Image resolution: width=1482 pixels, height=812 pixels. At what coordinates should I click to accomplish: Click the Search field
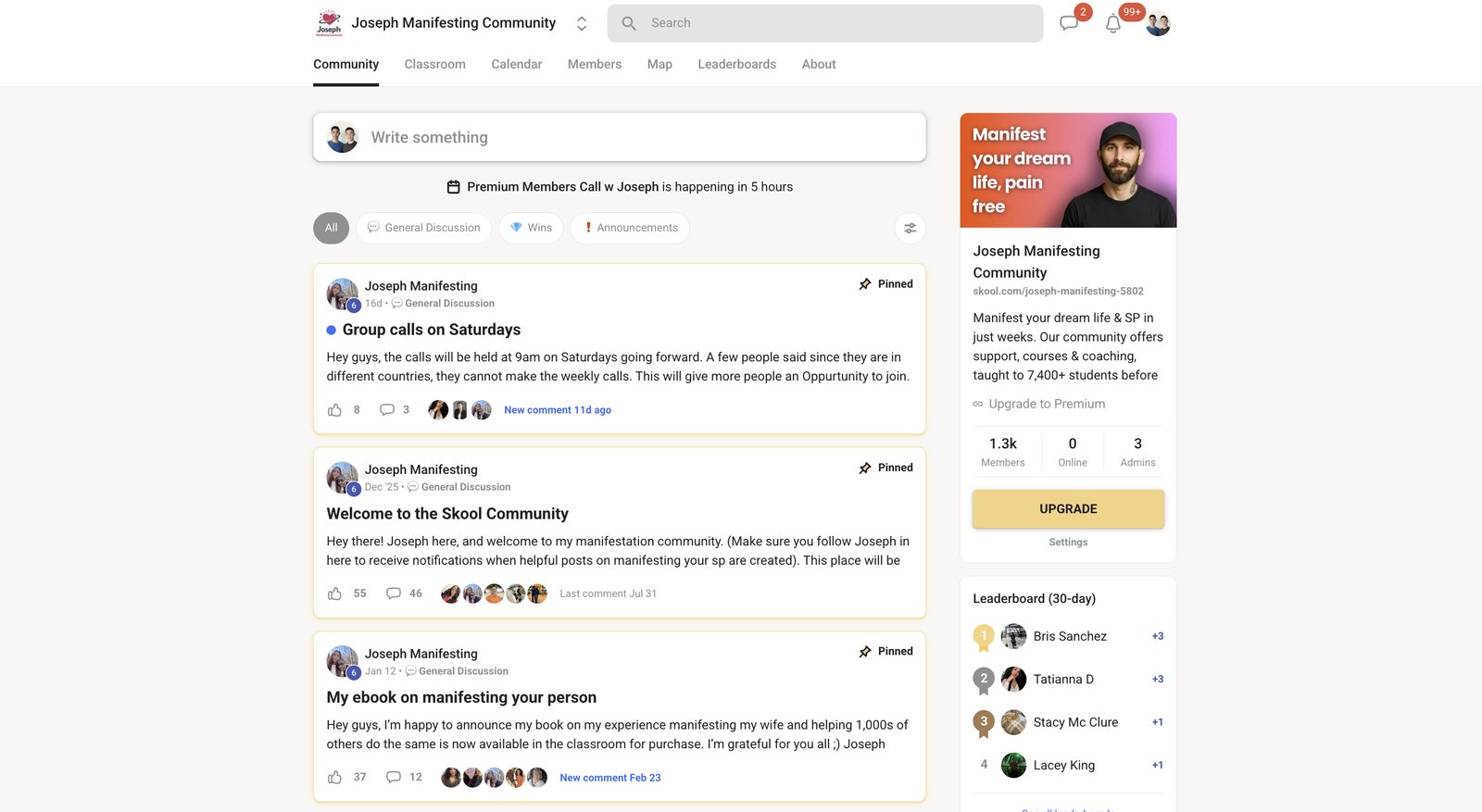click(x=825, y=23)
